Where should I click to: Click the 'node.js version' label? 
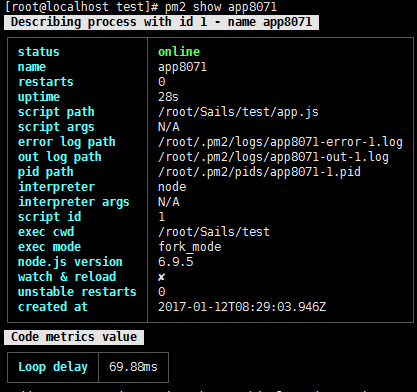tap(70, 262)
